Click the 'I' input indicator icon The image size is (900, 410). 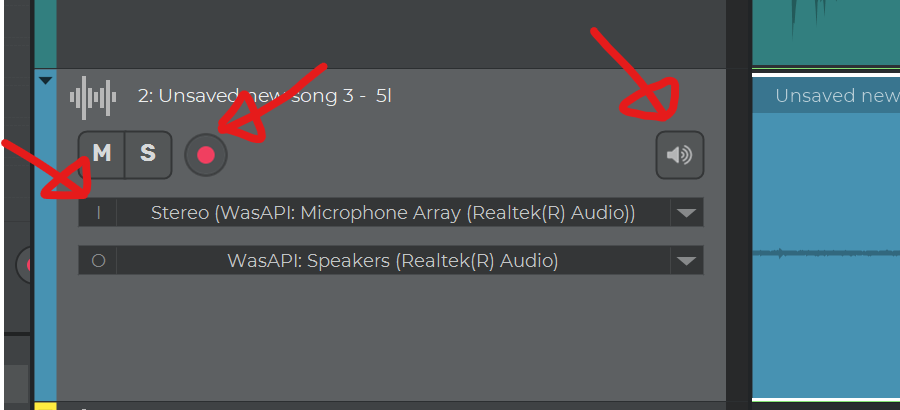click(98, 213)
